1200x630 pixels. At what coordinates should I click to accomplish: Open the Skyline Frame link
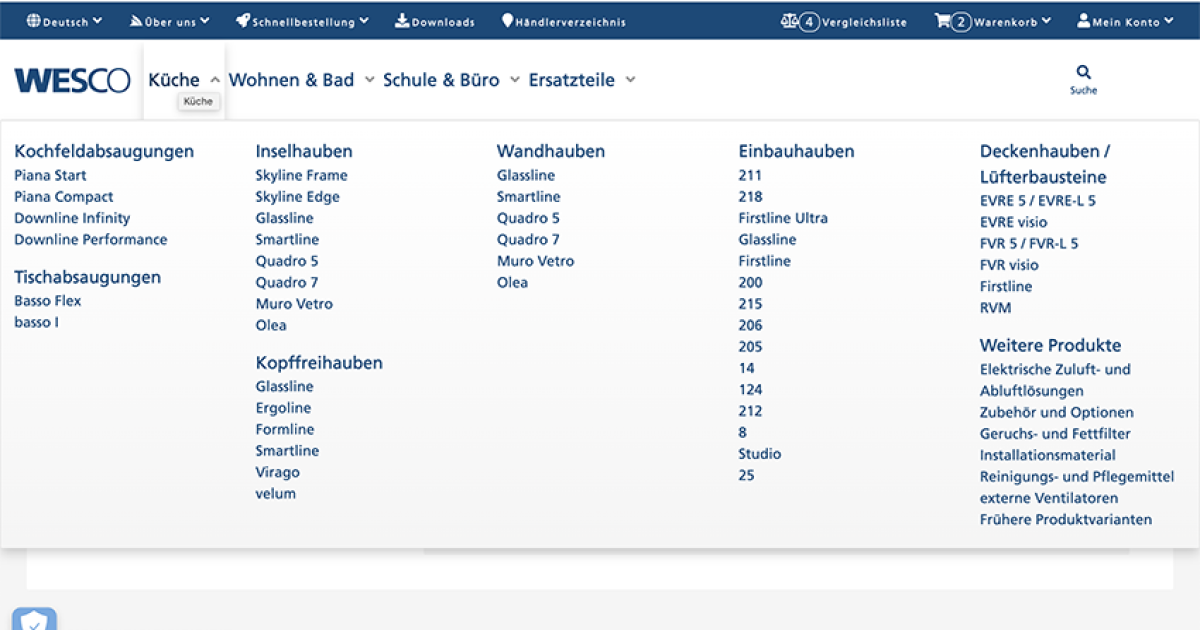coord(301,175)
